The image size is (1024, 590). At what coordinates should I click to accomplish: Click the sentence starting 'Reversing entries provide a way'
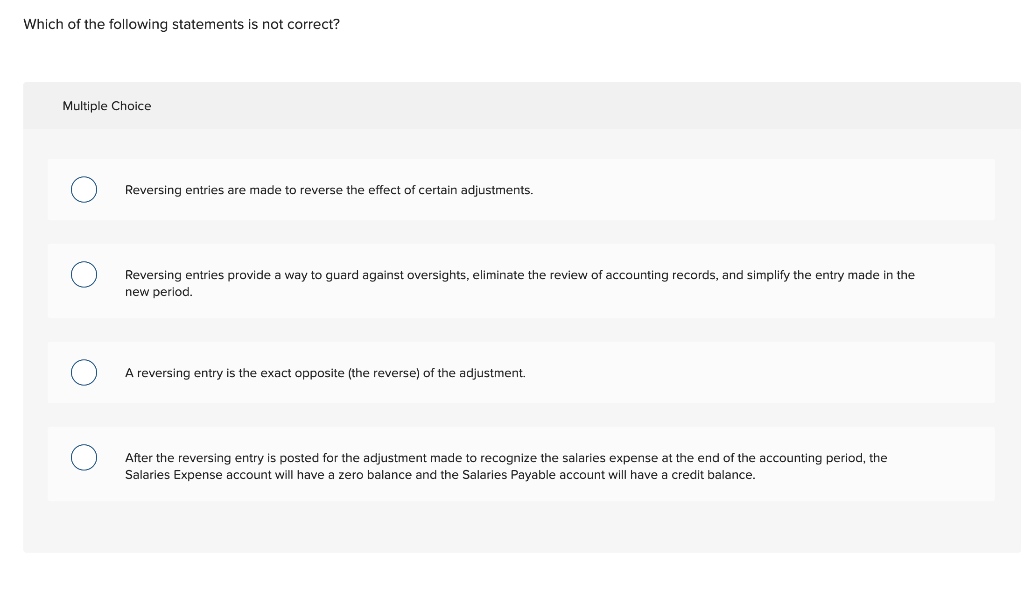coord(520,283)
